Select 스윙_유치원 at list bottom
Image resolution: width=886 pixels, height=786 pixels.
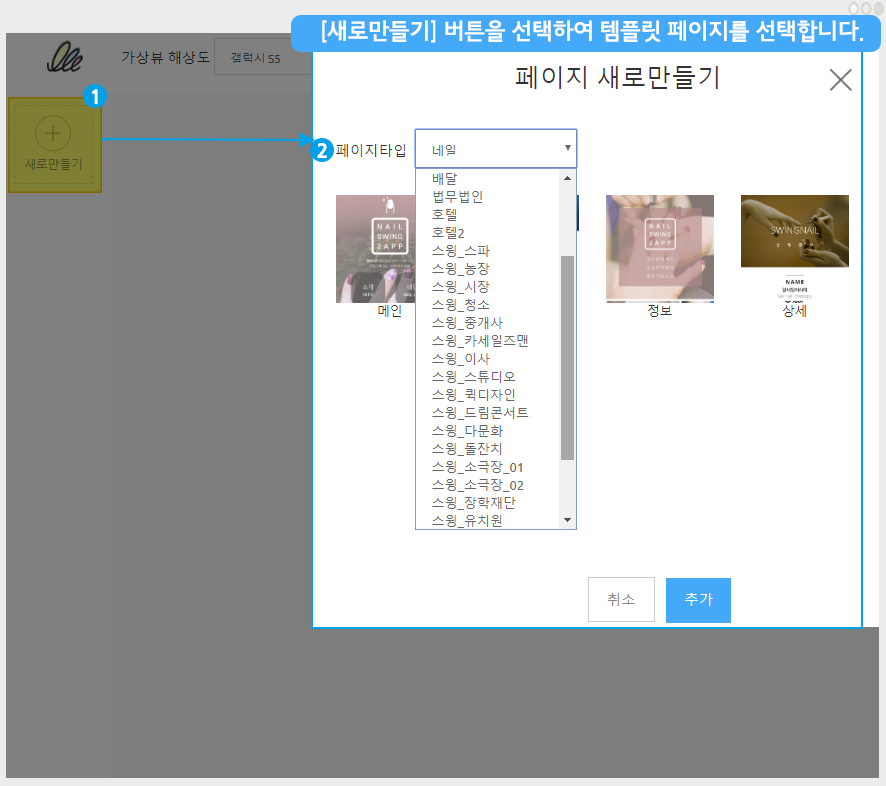(467, 520)
